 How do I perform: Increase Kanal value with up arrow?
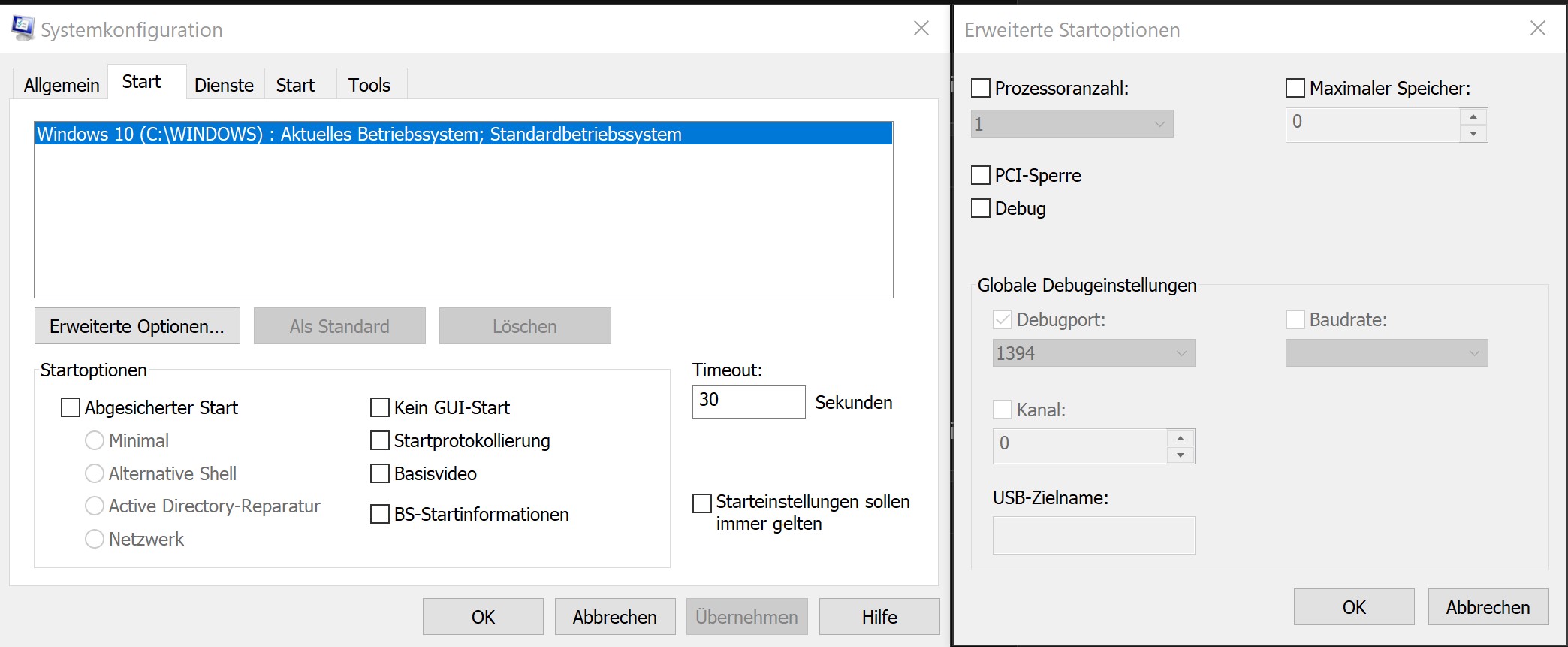pos(1181,438)
